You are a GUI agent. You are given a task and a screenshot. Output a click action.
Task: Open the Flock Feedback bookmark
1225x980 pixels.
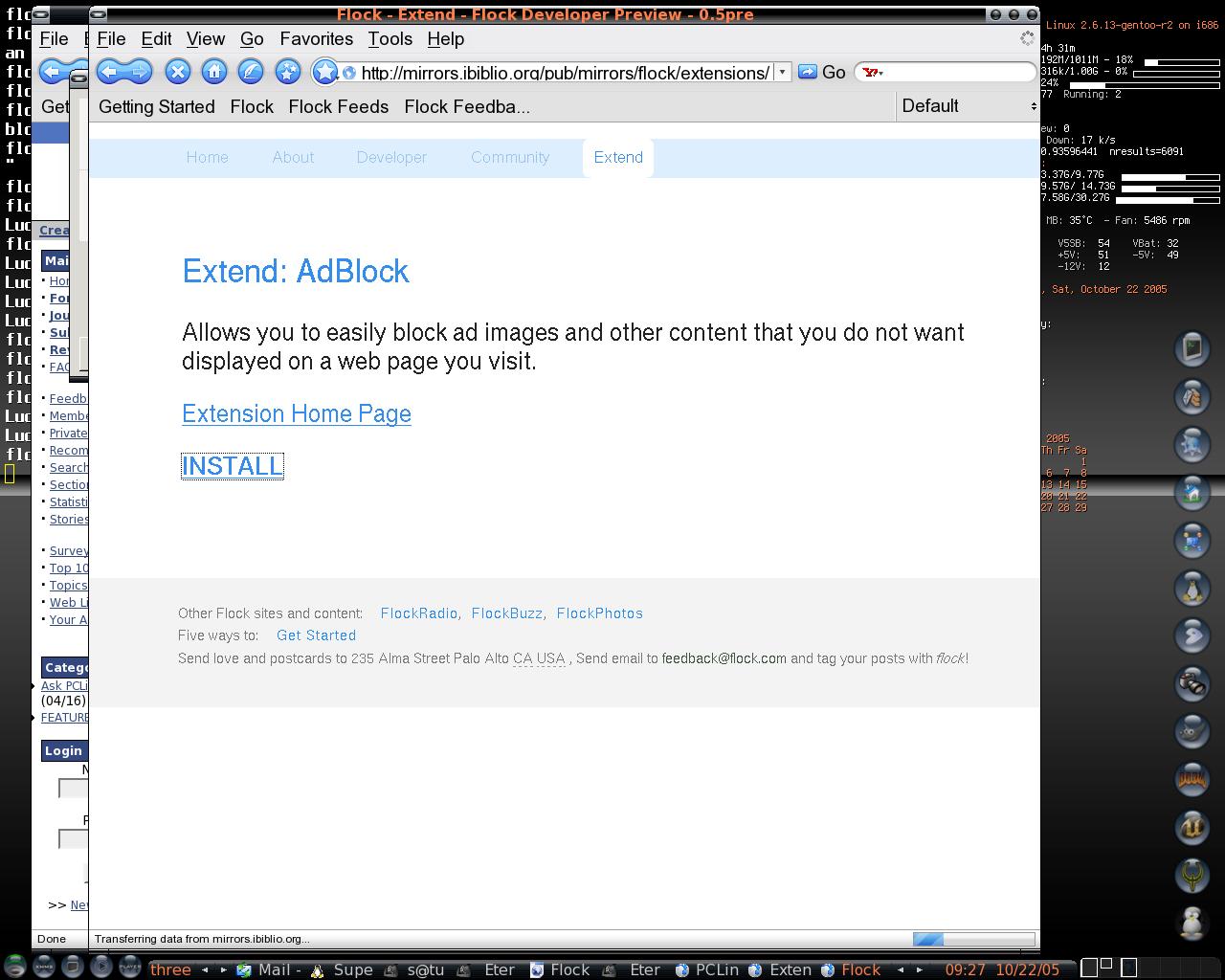click(x=467, y=107)
